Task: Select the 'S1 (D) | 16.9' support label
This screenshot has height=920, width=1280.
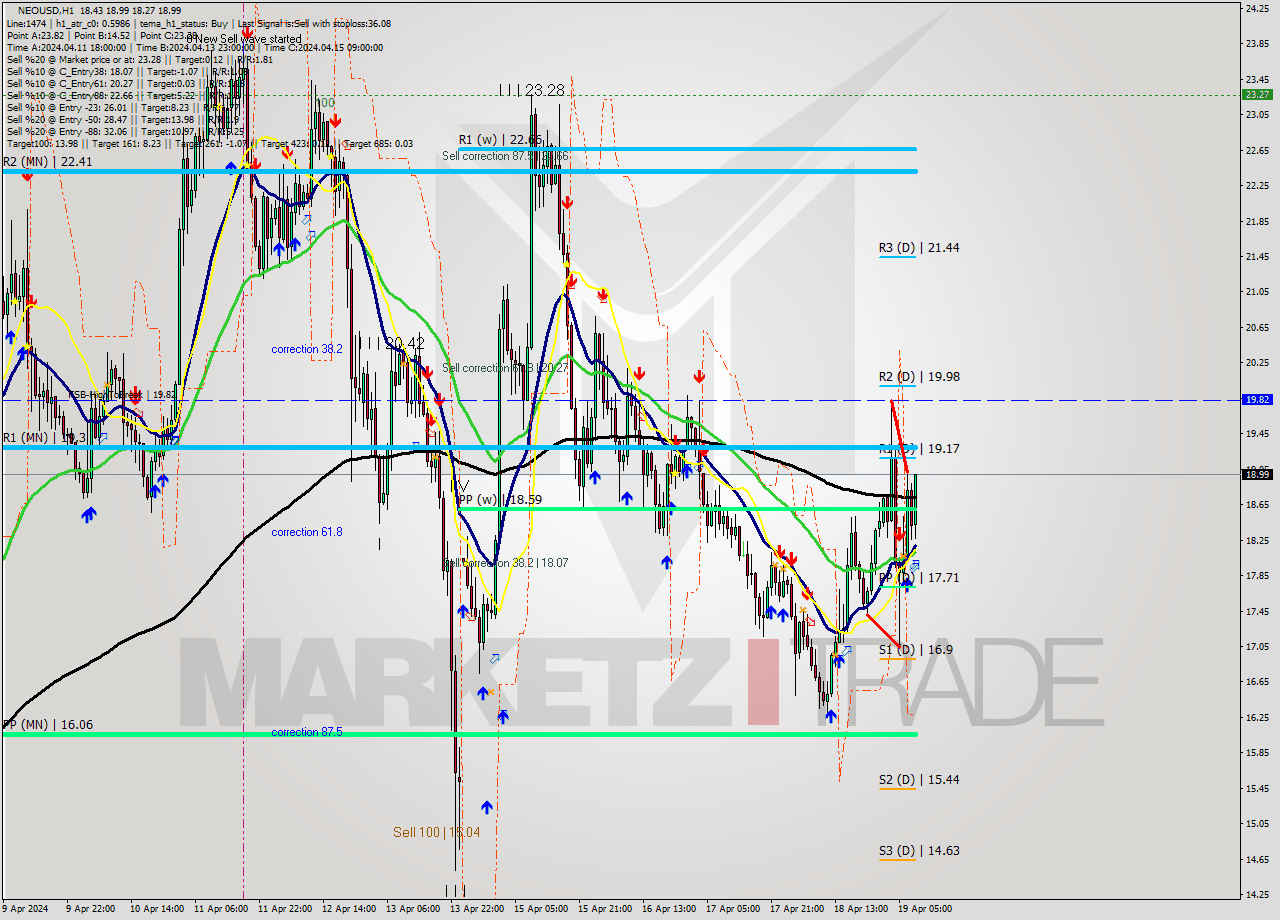Action: pos(916,650)
